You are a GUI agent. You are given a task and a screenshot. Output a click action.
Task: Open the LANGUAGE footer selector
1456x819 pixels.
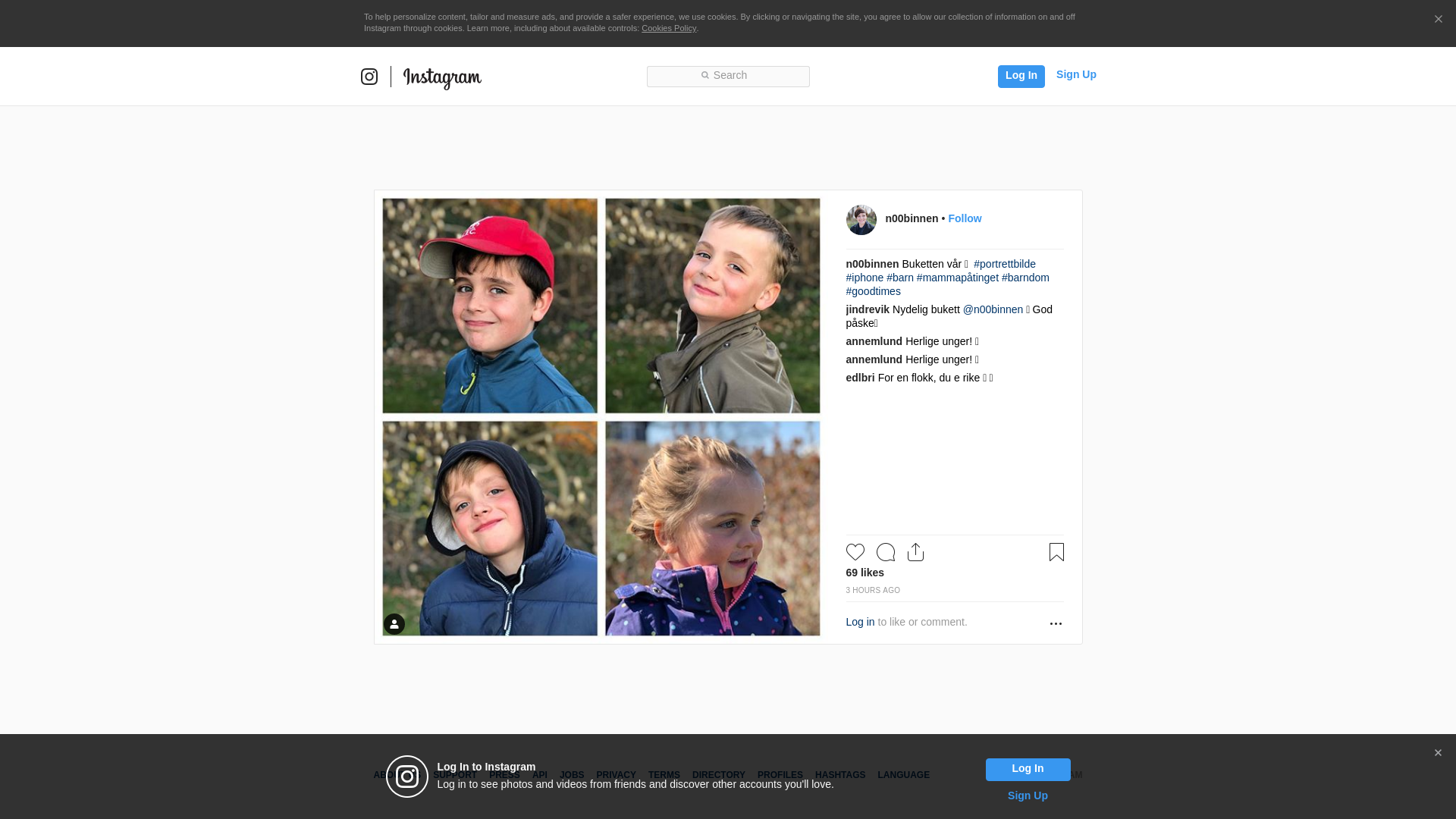[904, 775]
